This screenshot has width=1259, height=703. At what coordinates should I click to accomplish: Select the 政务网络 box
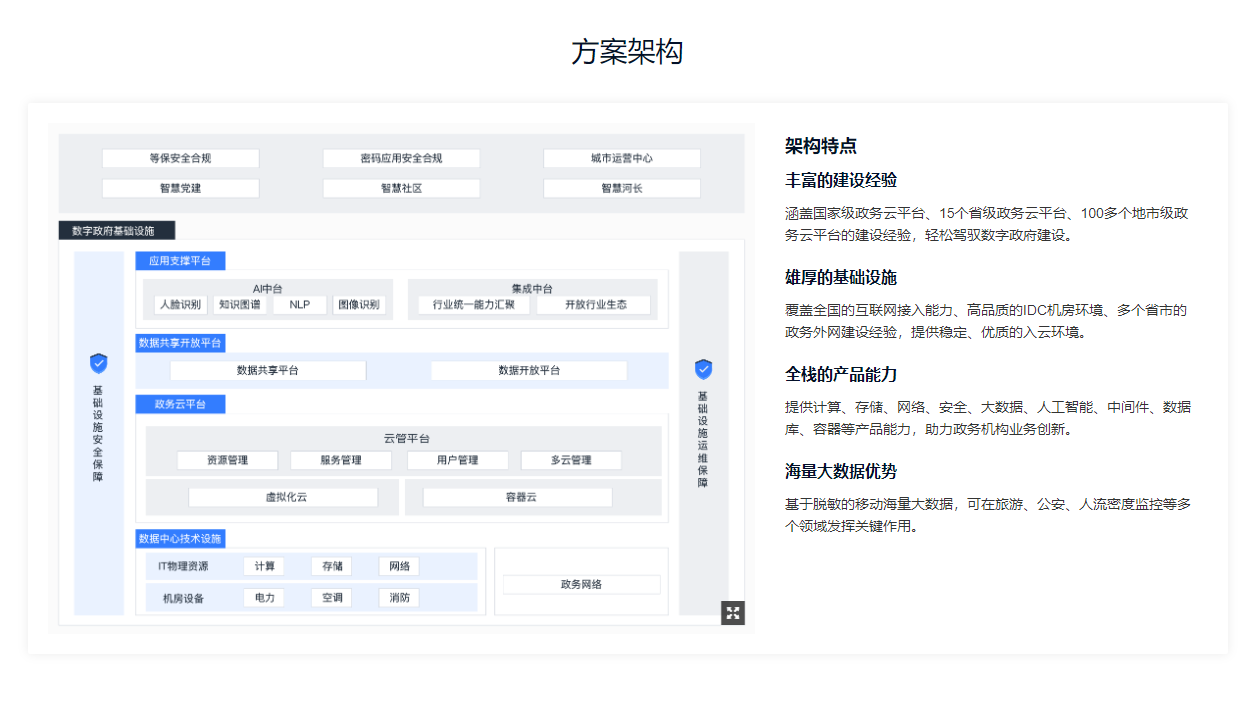[581, 585]
